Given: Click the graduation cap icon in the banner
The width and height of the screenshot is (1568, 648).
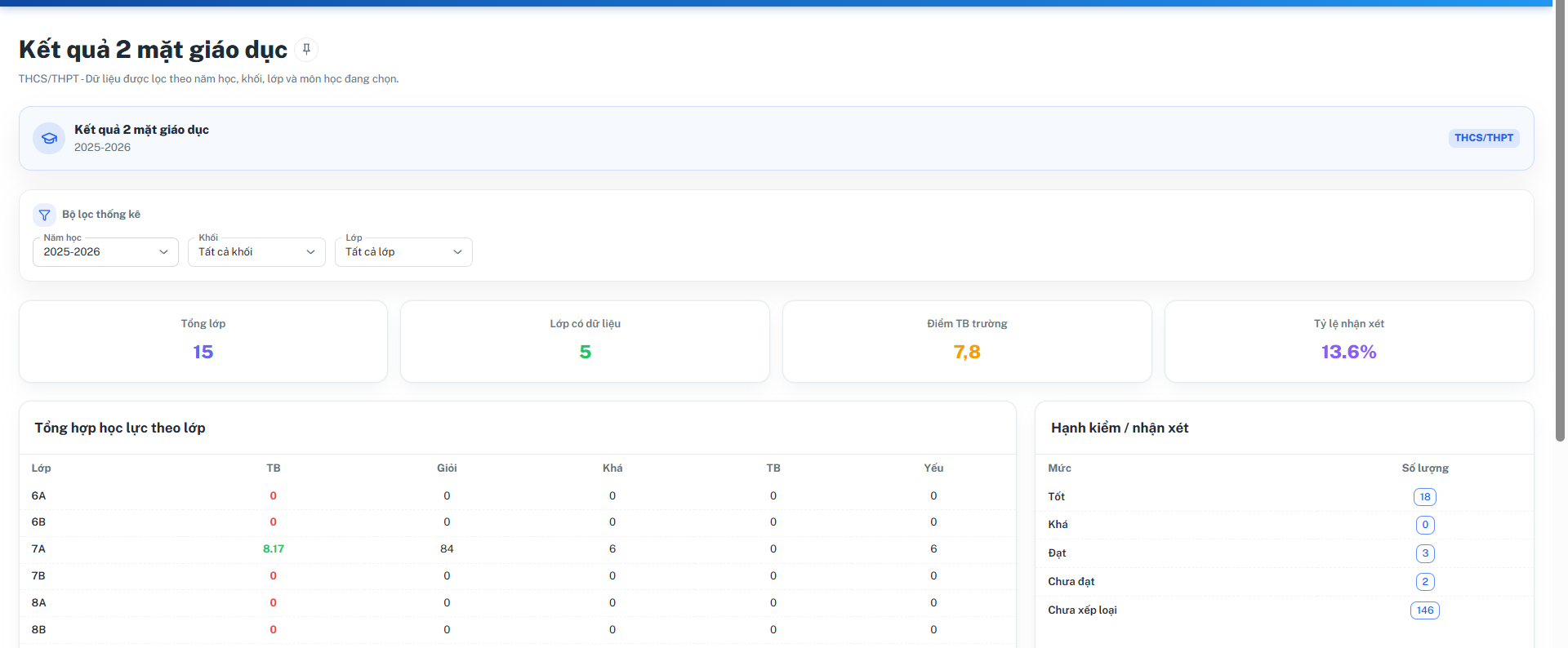Looking at the screenshot, I should 49,138.
